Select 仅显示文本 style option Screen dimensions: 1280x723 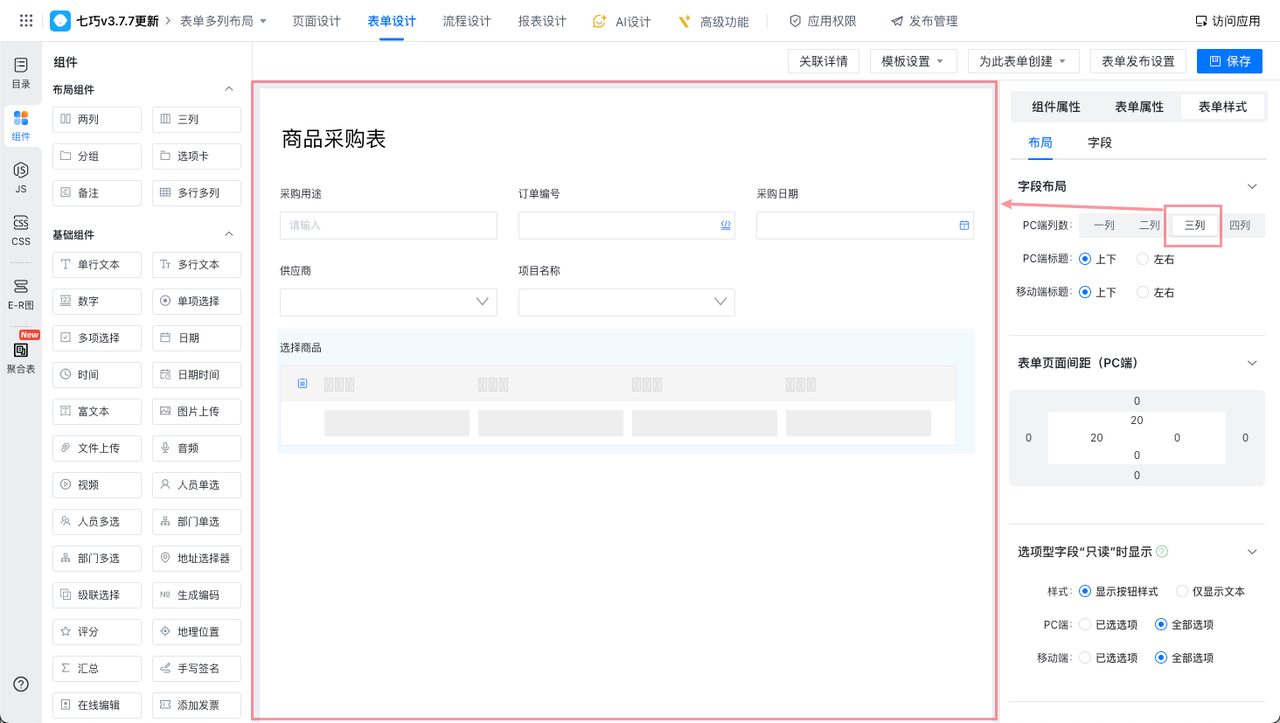pos(1183,591)
